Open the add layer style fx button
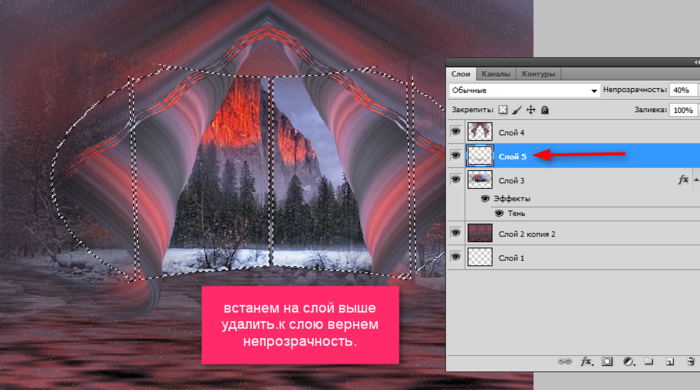The image size is (700, 390). point(586,361)
